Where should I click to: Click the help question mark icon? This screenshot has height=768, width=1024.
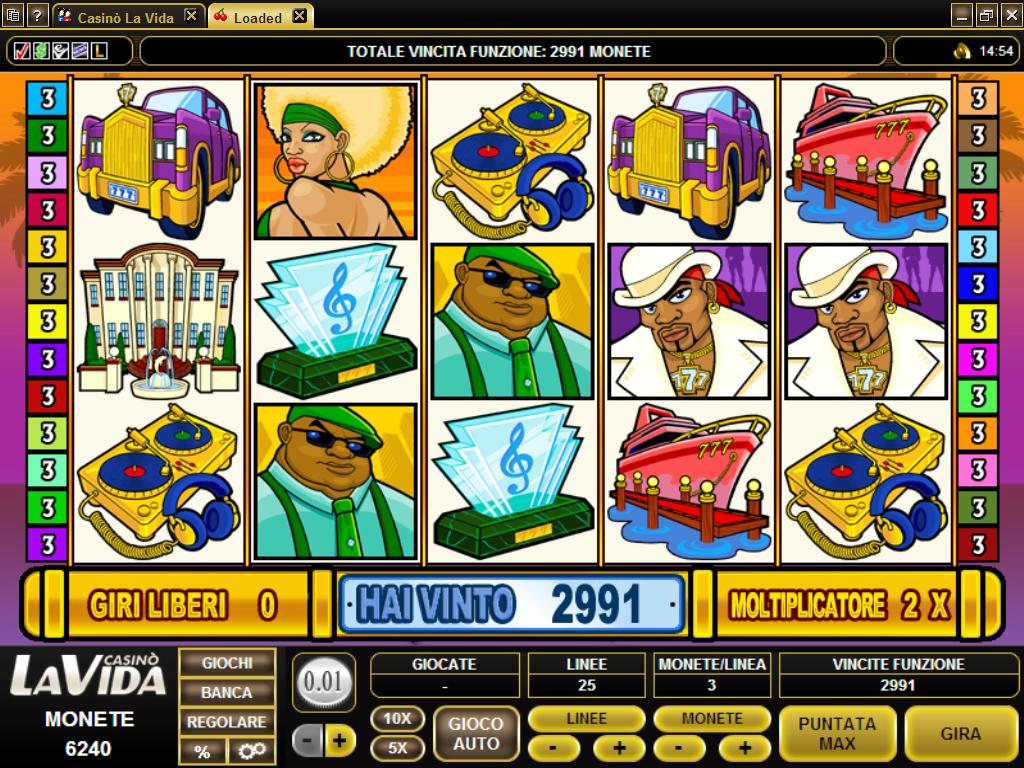pos(37,15)
